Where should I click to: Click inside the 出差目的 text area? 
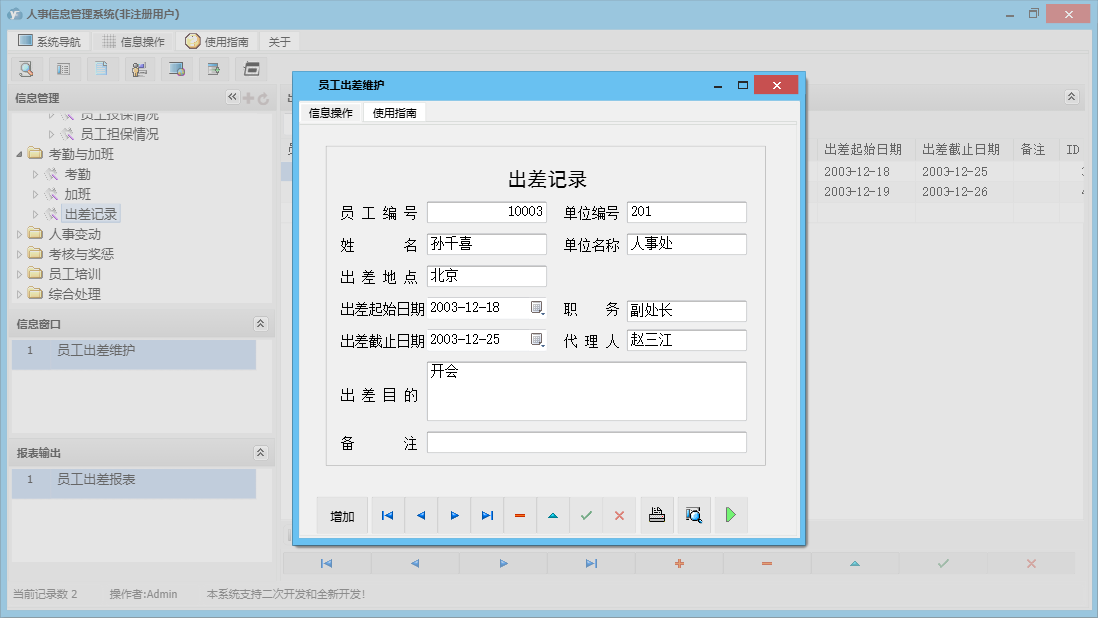586,391
